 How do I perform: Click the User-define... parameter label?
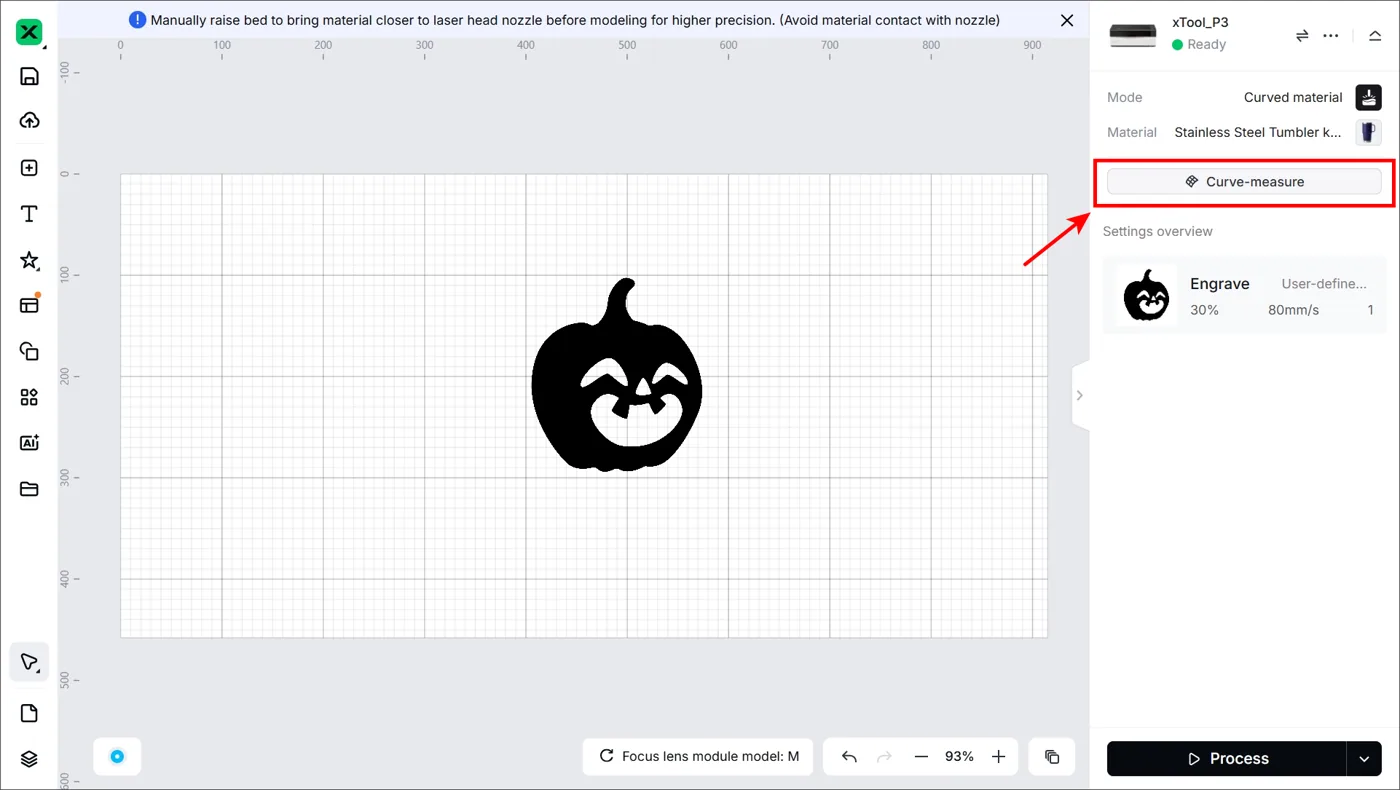point(1324,284)
